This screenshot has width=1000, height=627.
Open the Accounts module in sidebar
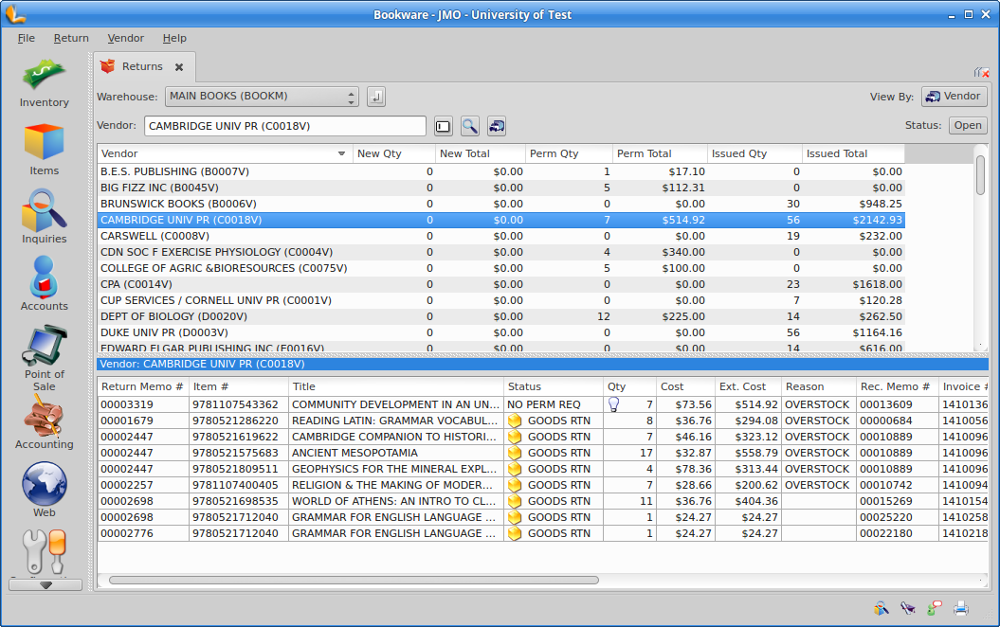44,283
